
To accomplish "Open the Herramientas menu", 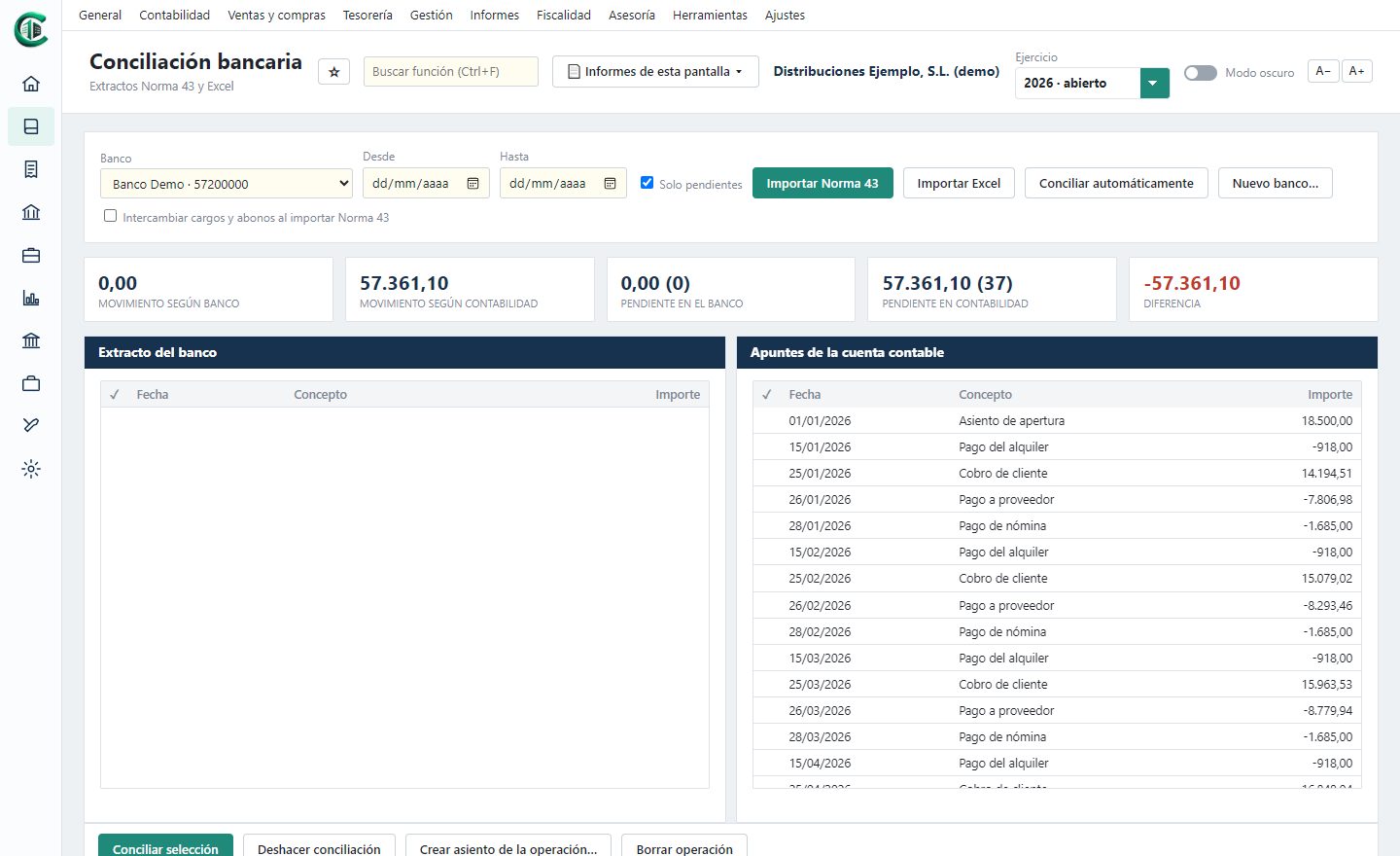I will click(710, 16).
